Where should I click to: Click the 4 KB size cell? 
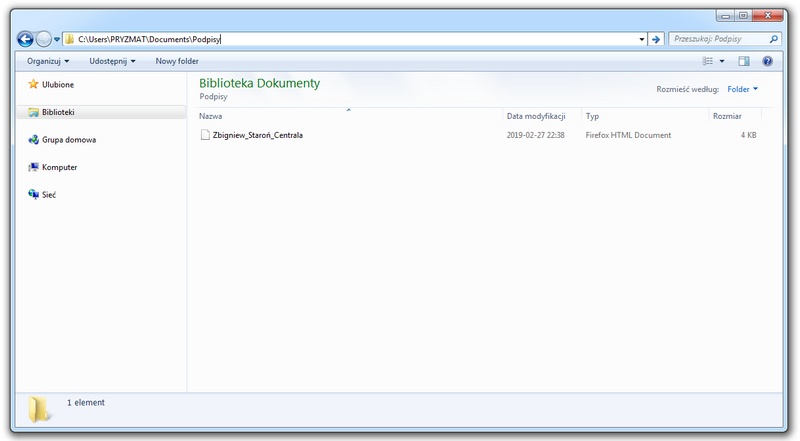[x=748, y=135]
